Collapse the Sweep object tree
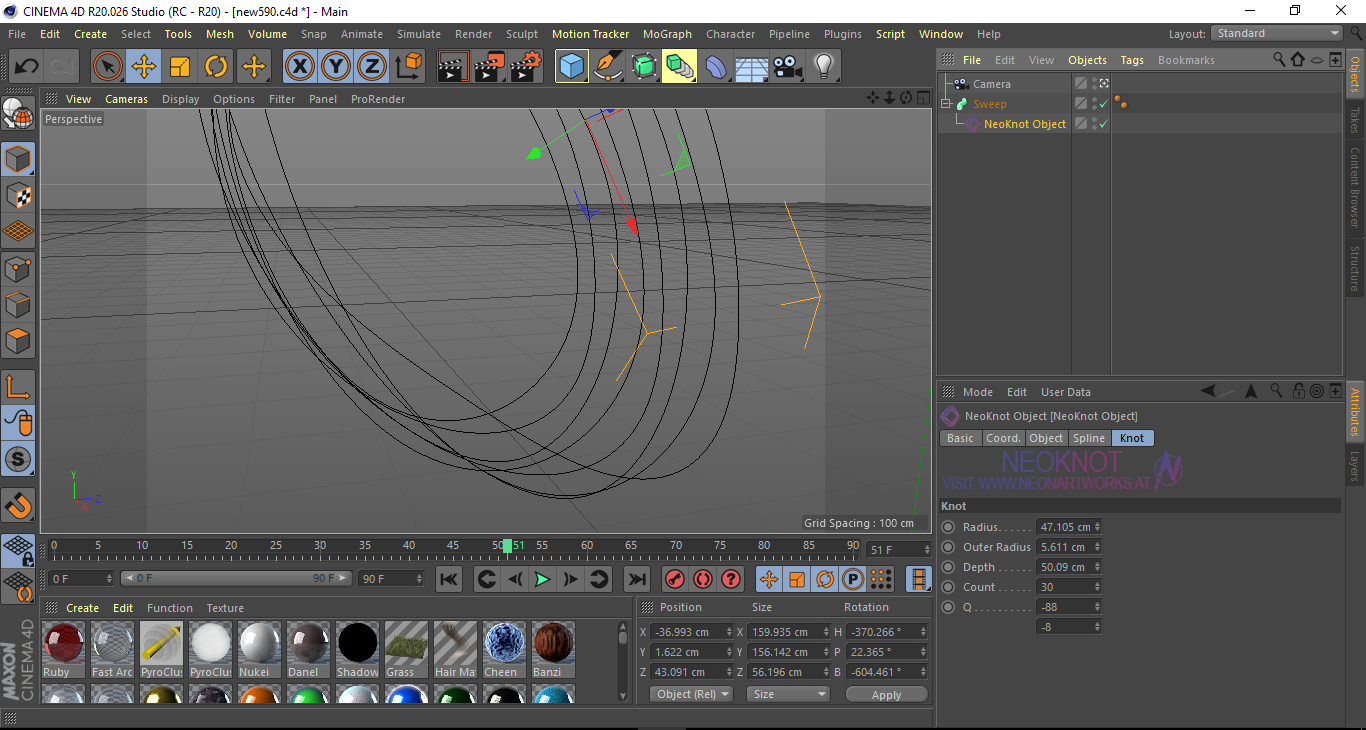1366x730 pixels. (x=946, y=104)
